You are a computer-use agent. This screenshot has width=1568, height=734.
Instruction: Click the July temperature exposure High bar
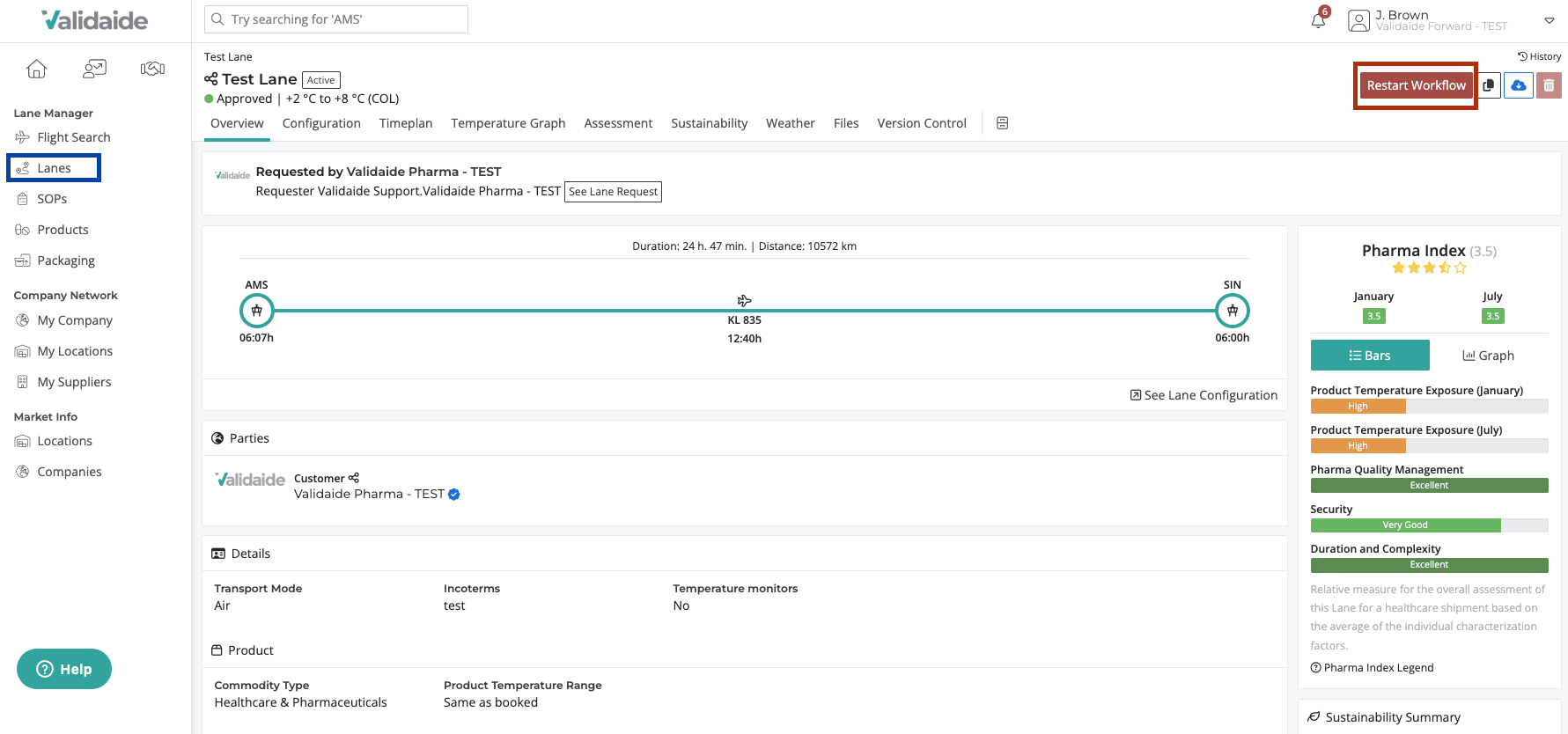[x=1358, y=446]
